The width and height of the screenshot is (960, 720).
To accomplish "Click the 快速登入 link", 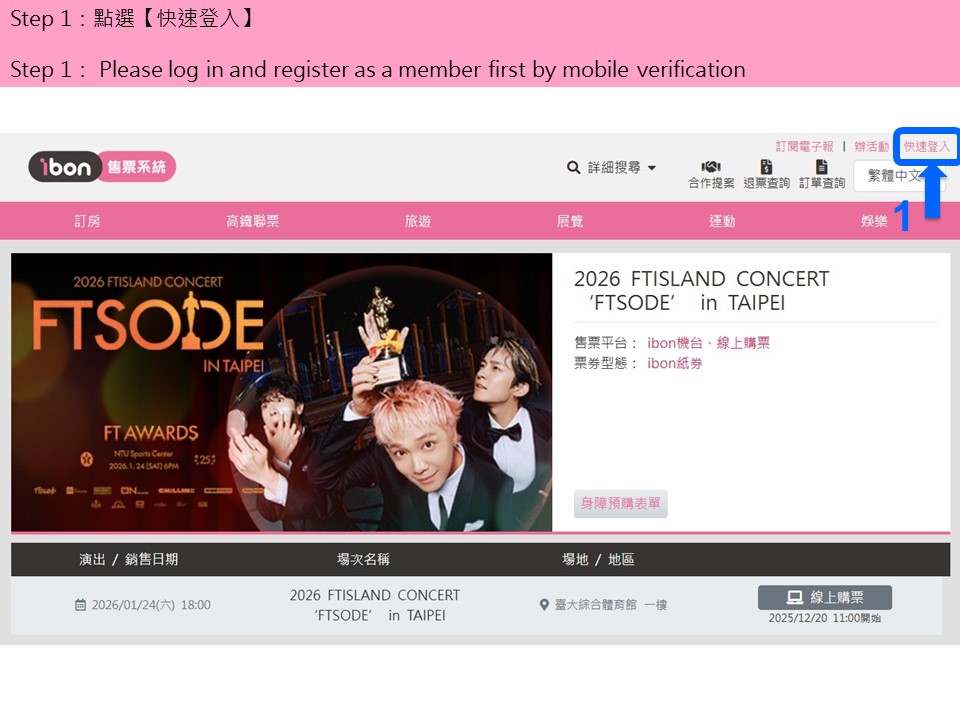I will click(926, 146).
